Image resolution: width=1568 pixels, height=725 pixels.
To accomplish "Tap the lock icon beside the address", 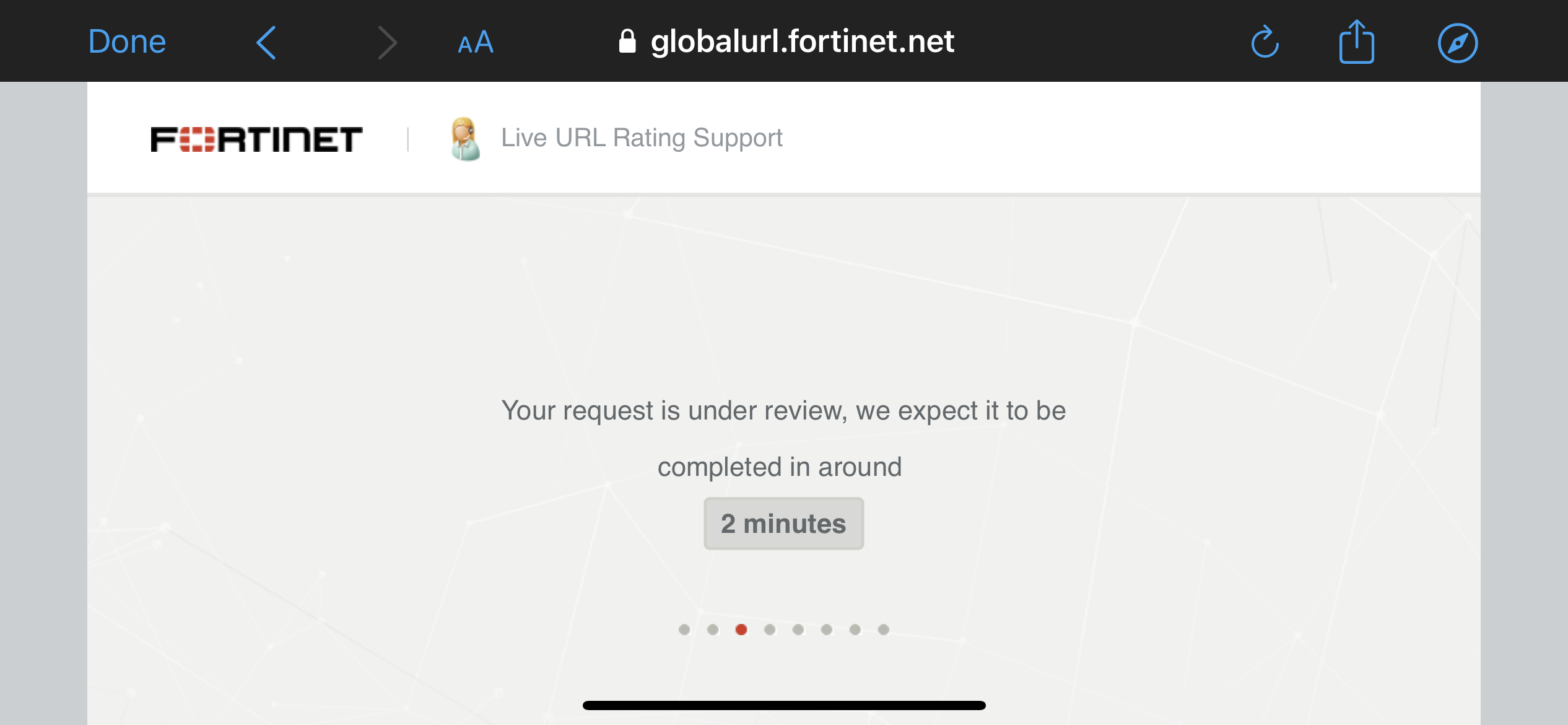I will (x=627, y=42).
